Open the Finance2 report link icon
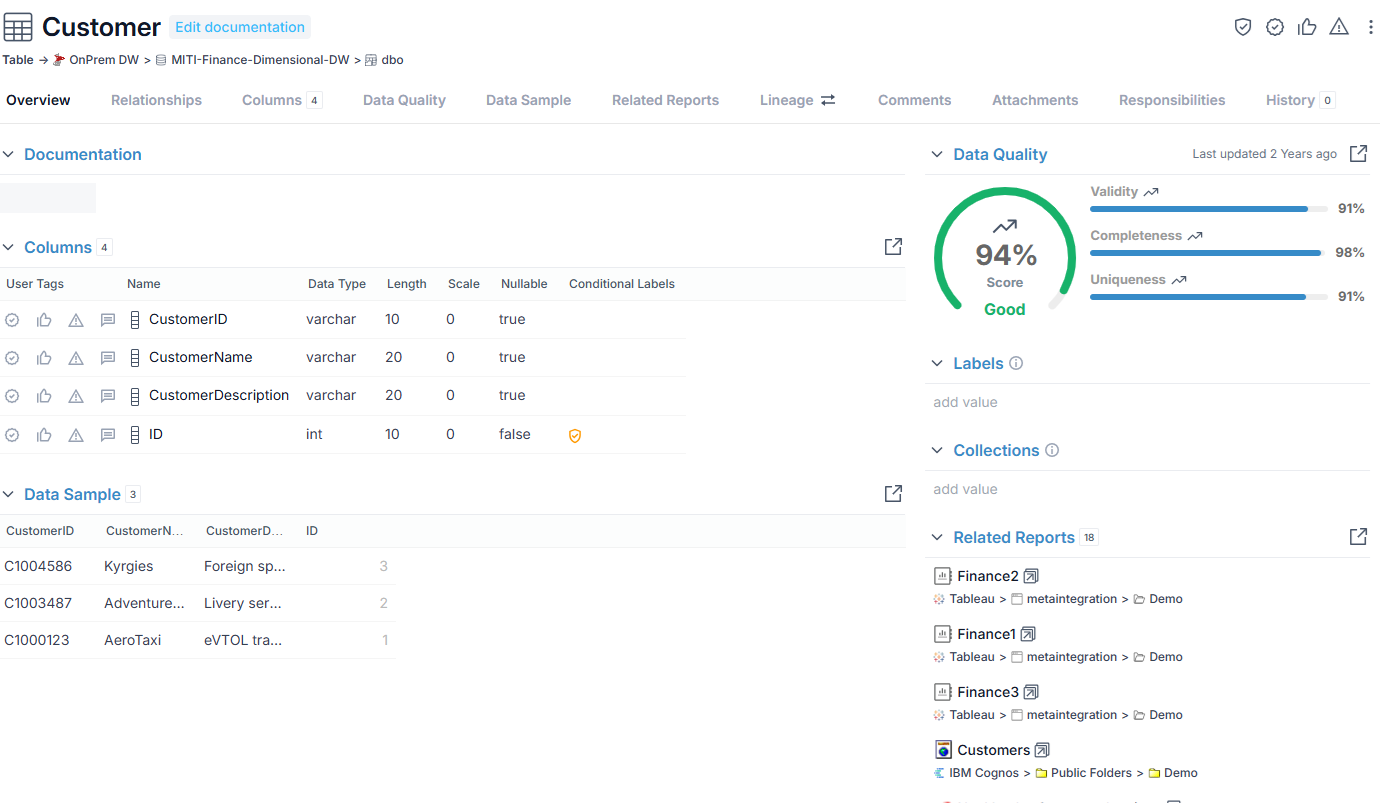The height and width of the screenshot is (803, 1380). coord(1031,576)
